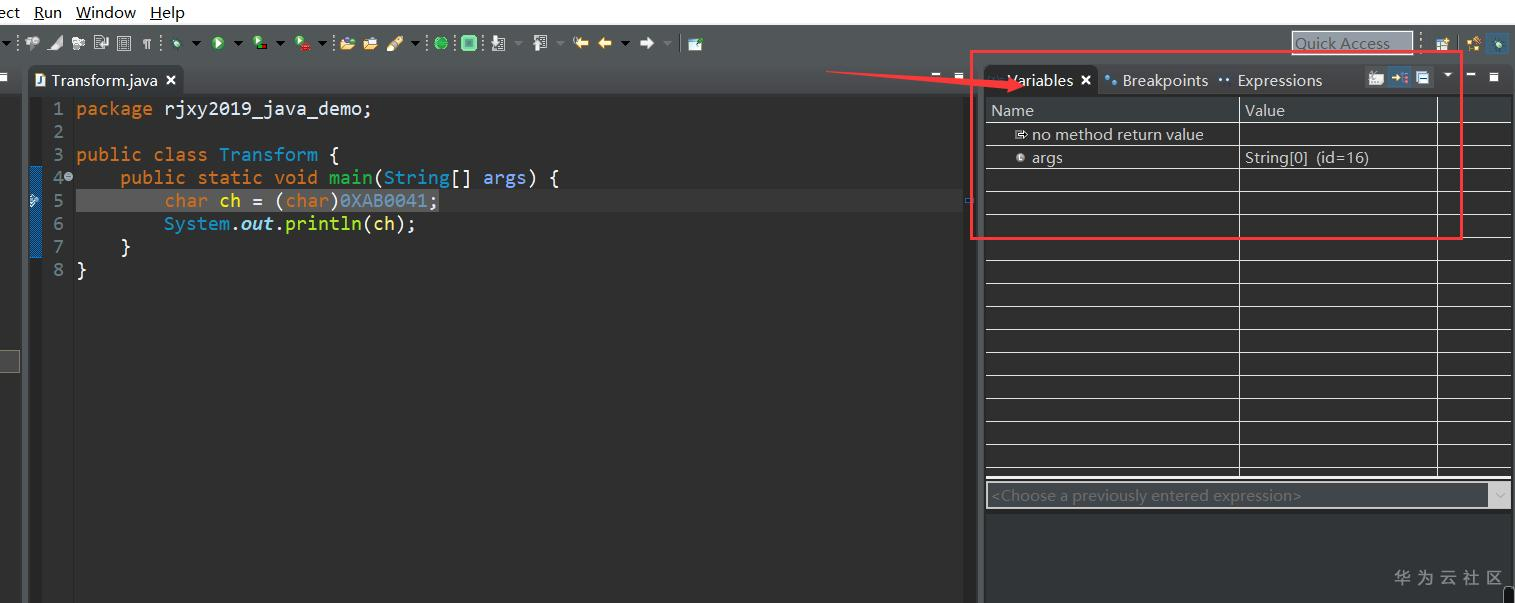Viewport: 1515px width, 603px height.
Task: Click the Next Annotation toolbar icon
Action: tap(496, 43)
